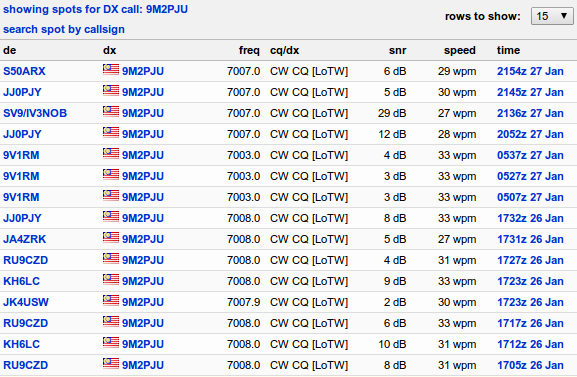Viewport: 577px width, 377px height.
Task: Click Malaysia flag in SV9/IV3NOB row
Action: [x=111, y=111]
